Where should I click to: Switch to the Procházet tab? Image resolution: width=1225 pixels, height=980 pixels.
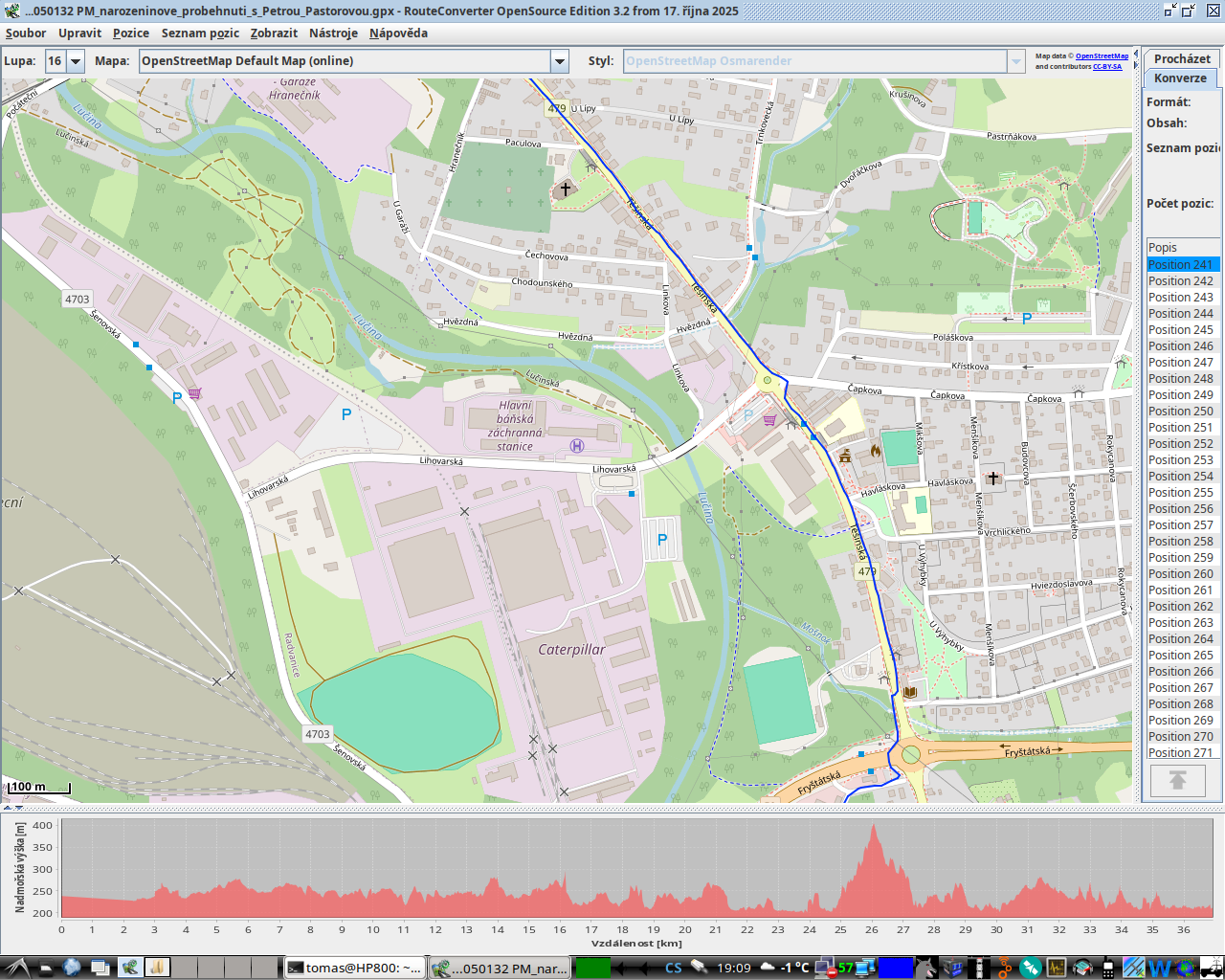point(1181,58)
